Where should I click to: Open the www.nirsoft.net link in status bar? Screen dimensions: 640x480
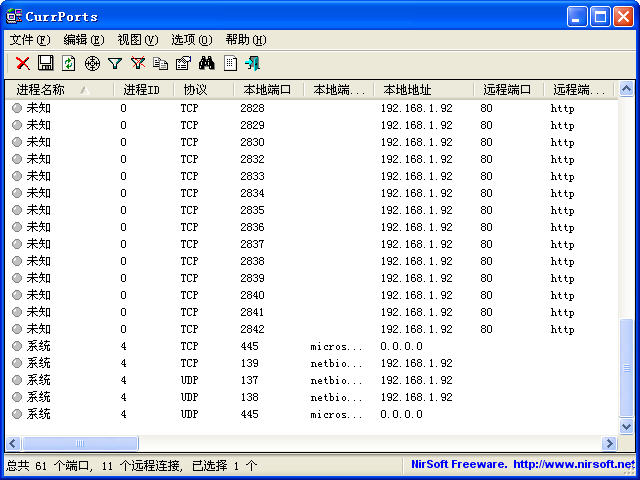(574, 464)
